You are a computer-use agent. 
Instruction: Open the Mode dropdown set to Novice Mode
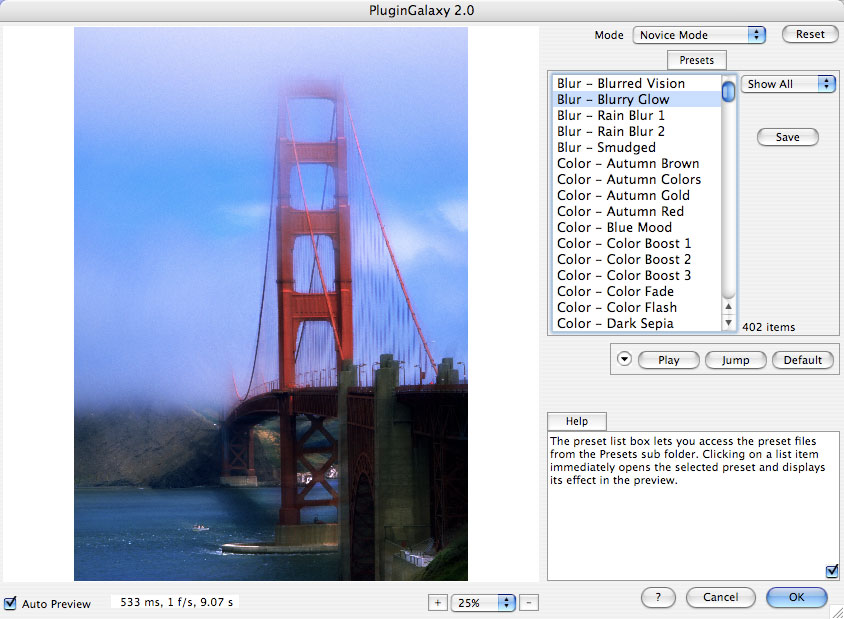[699, 35]
